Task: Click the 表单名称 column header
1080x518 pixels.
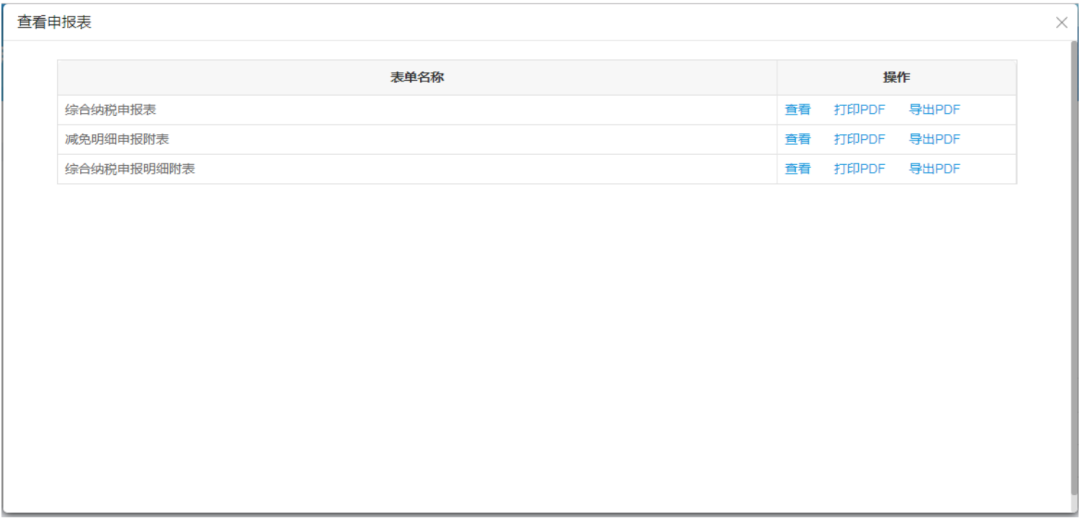Action: pyautogui.click(x=417, y=77)
